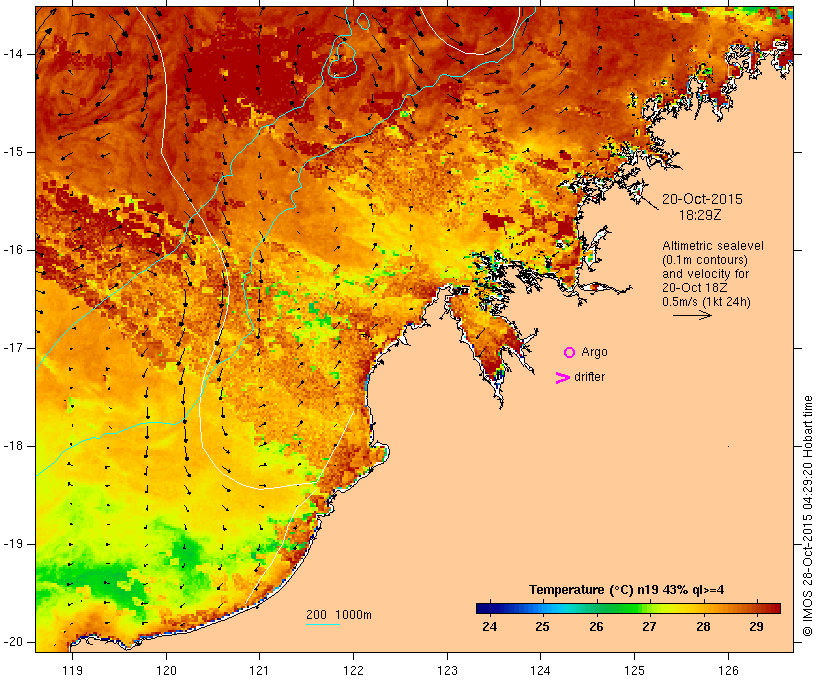This screenshot has width=820, height=680.
Task: Click longitude axis label '120'
Action: pos(166,671)
